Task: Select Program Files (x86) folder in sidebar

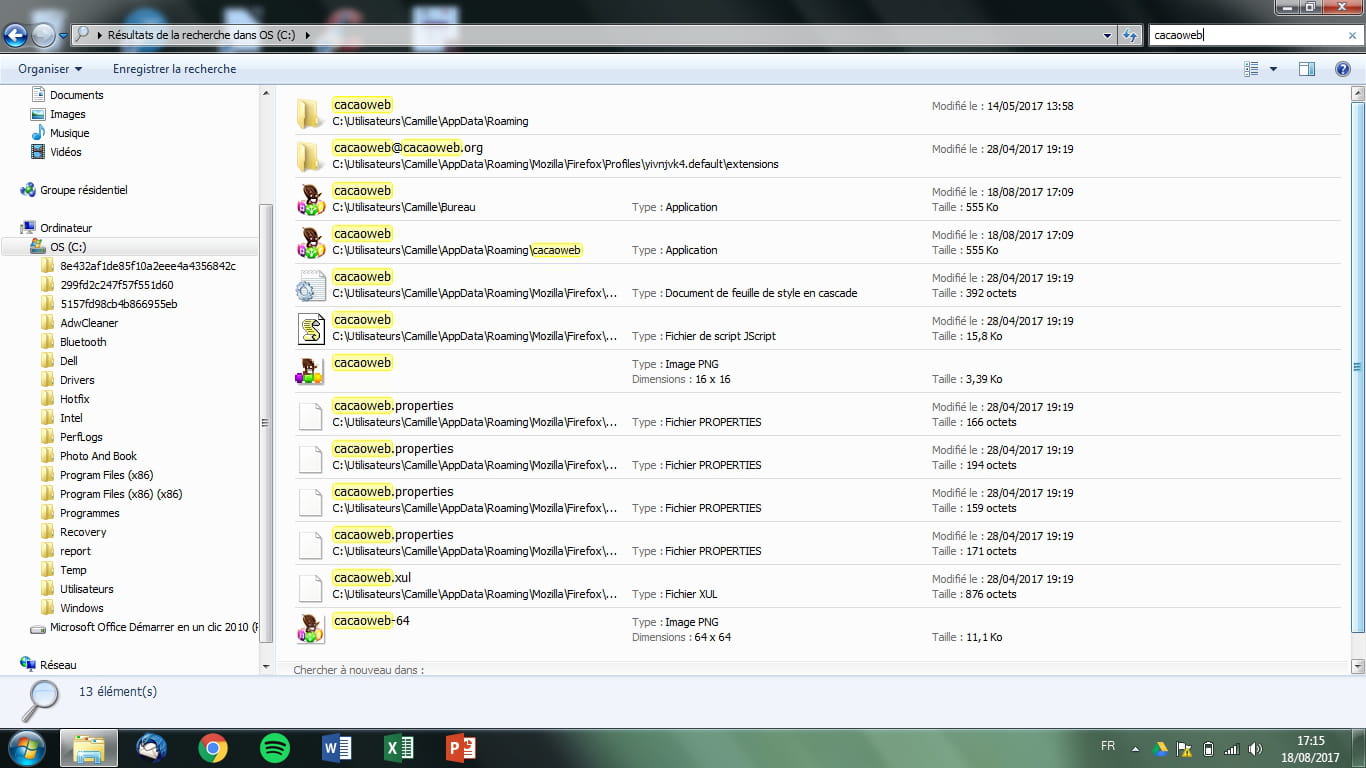Action: [x=106, y=475]
